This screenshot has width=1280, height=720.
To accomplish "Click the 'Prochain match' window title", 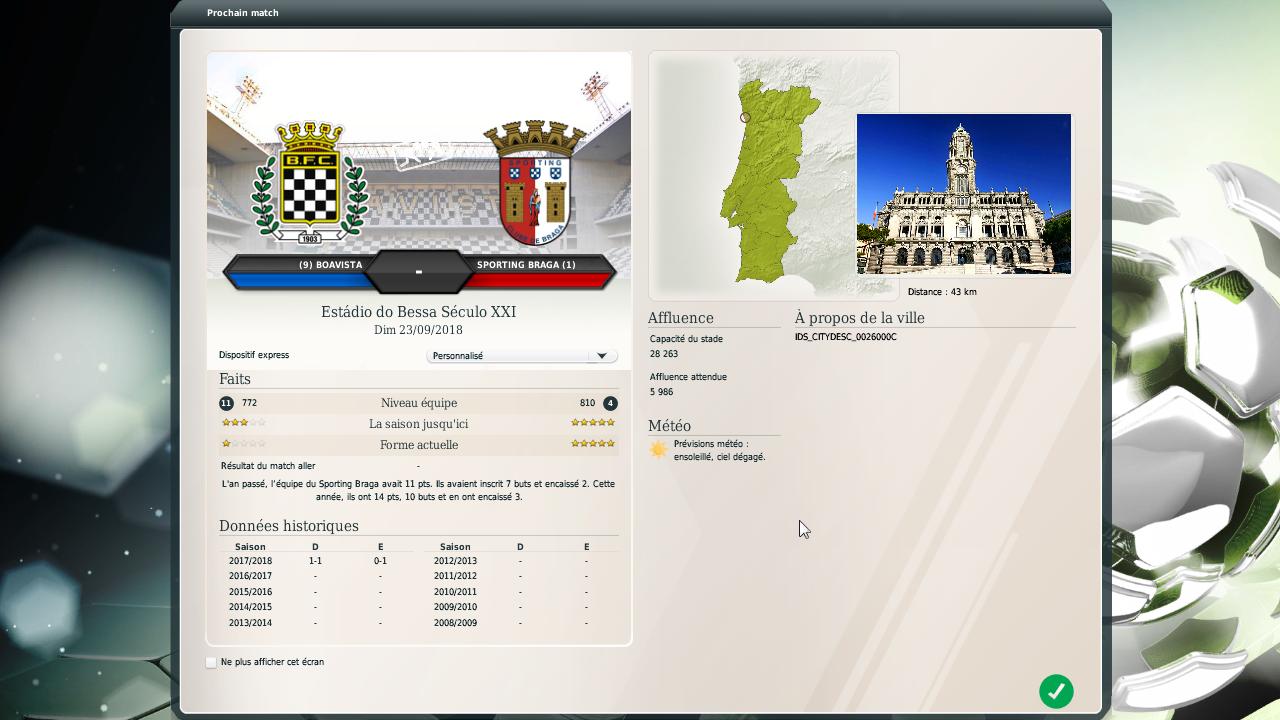I will 243,13.
